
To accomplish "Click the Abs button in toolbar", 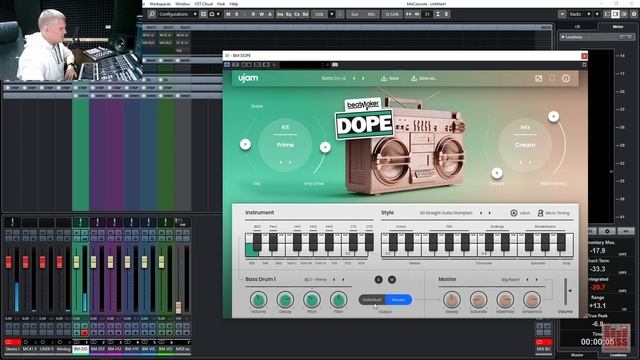I will click(371, 14).
